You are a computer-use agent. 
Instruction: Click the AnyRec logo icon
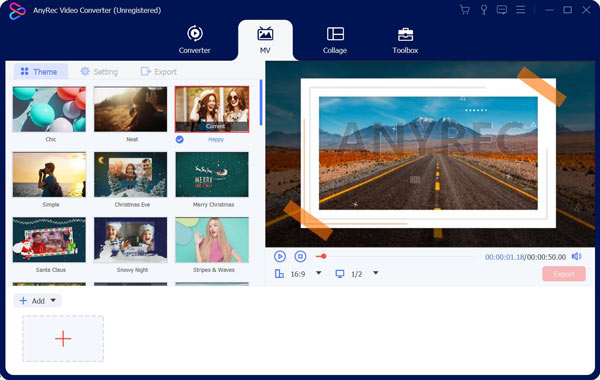coord(17,11)
